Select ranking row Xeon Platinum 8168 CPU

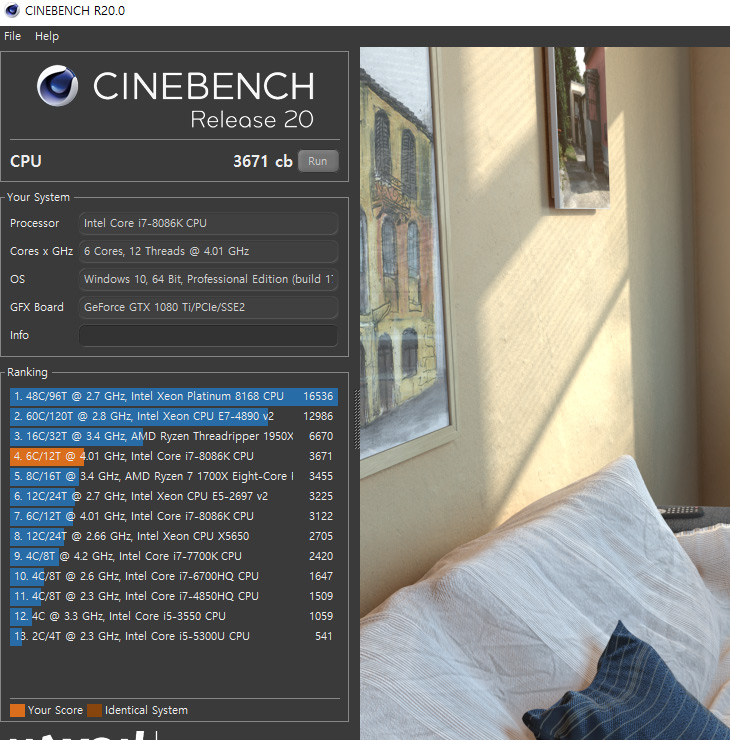coord(174,396)
